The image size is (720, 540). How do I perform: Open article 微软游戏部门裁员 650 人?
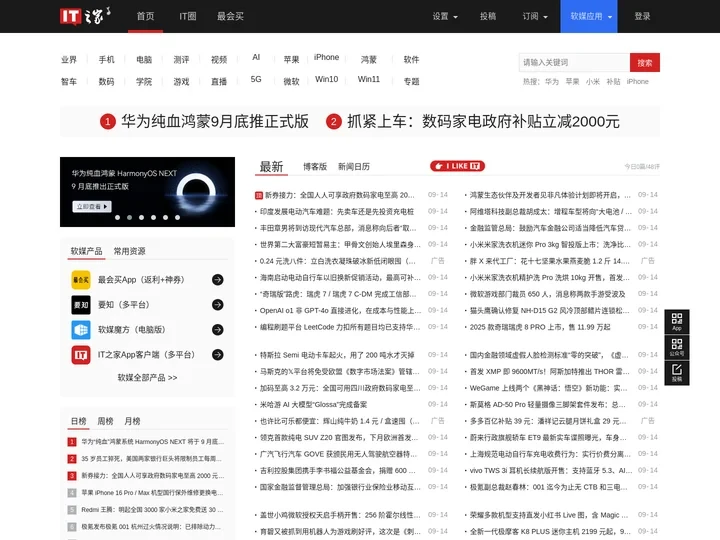click(547, 294)
